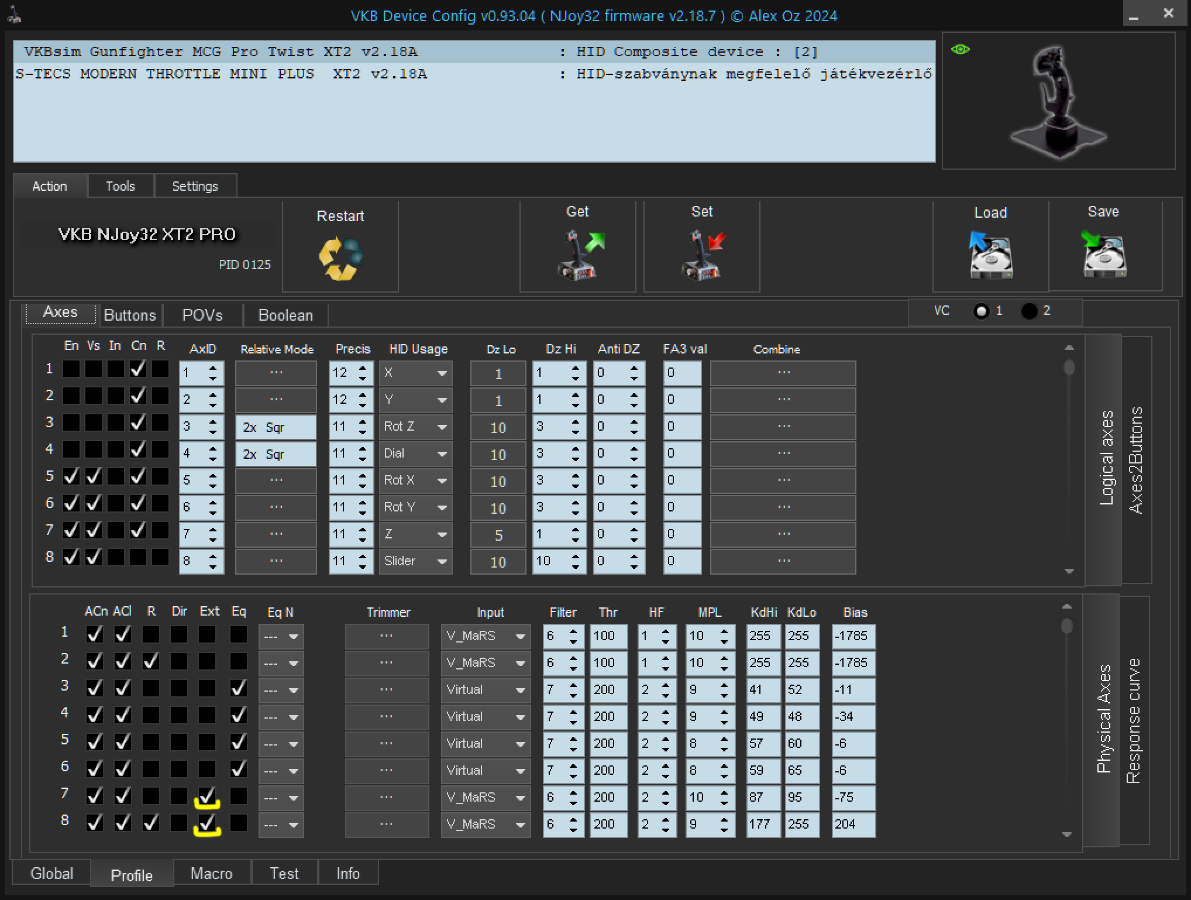
Task: Open Eq N dropdown for physical axis 8
Action: 281,825
